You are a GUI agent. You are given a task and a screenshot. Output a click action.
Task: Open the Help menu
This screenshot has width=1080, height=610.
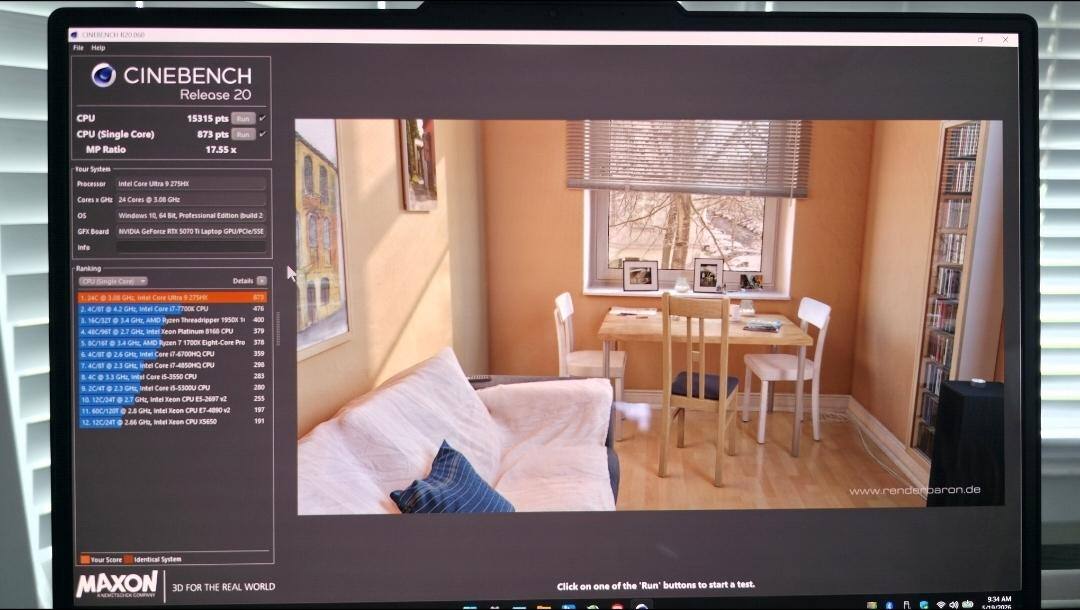coord(98,48)
